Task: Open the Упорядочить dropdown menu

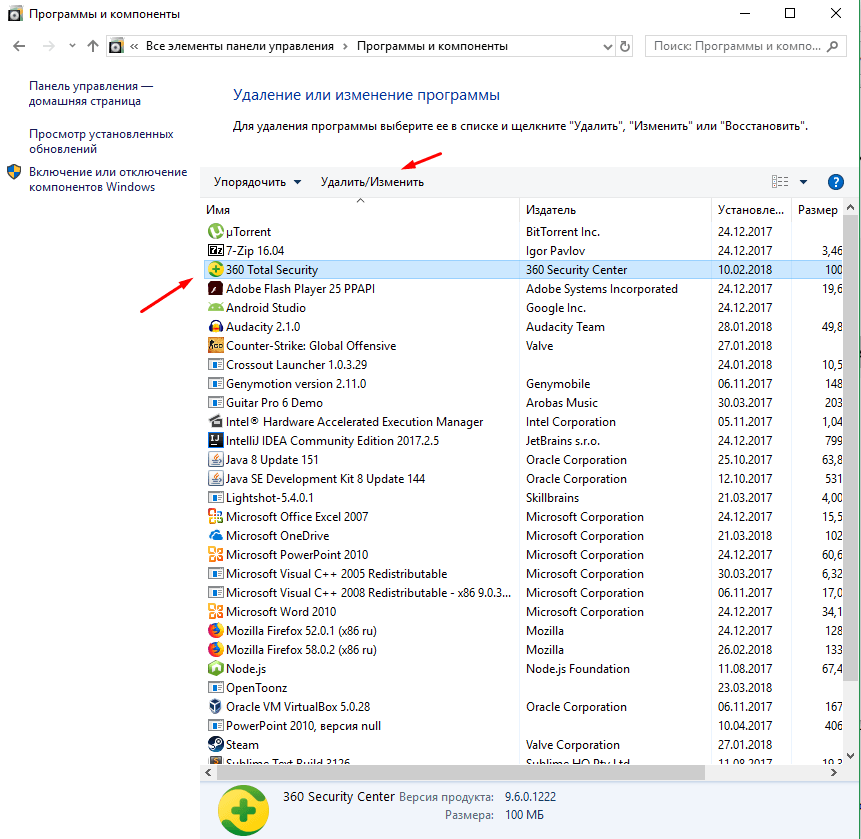Action: click(257, 182)
